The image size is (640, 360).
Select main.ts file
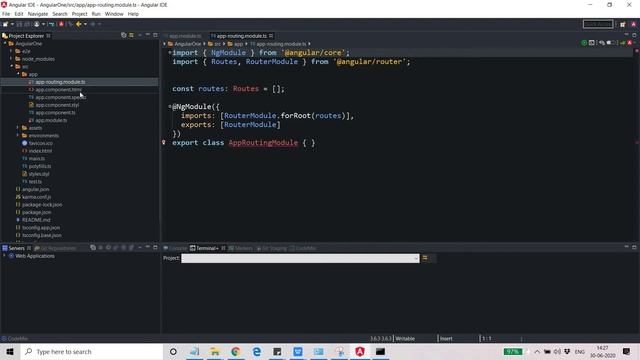click(37, 158)
